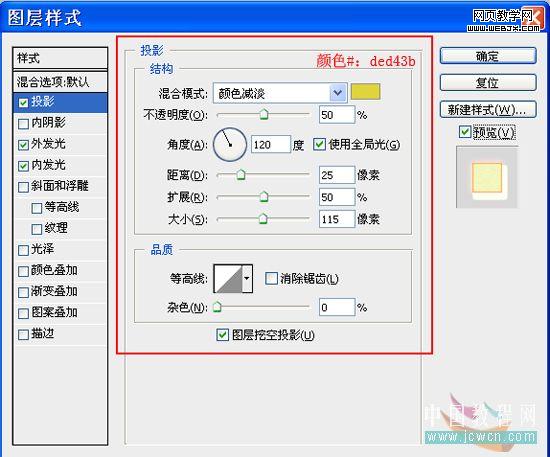Click the 新建样式(W)... button
This screenshot has width=550, height=457.
point(488,109)
